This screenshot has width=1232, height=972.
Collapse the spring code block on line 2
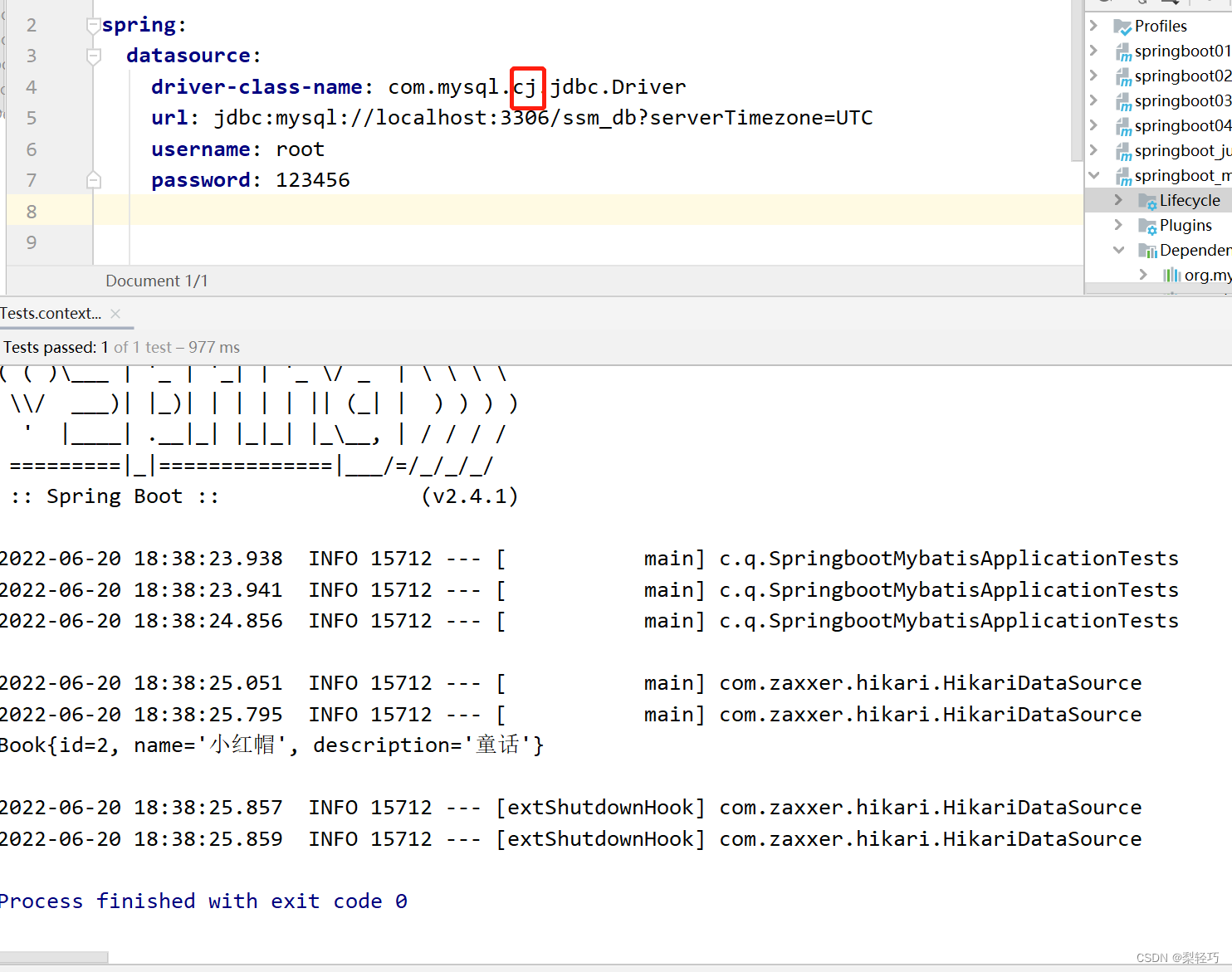[93, 24]
